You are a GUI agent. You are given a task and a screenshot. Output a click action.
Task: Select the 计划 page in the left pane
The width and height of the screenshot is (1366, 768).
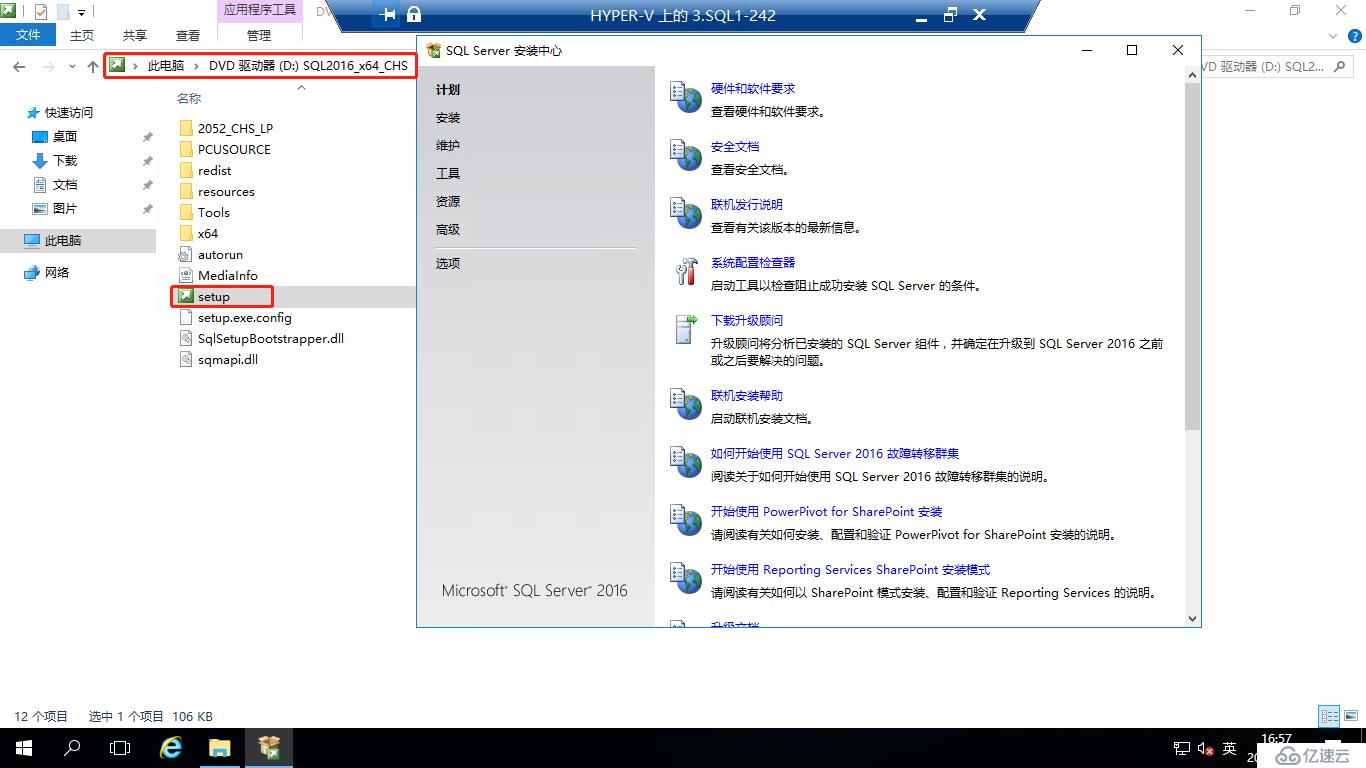[448, 90]
